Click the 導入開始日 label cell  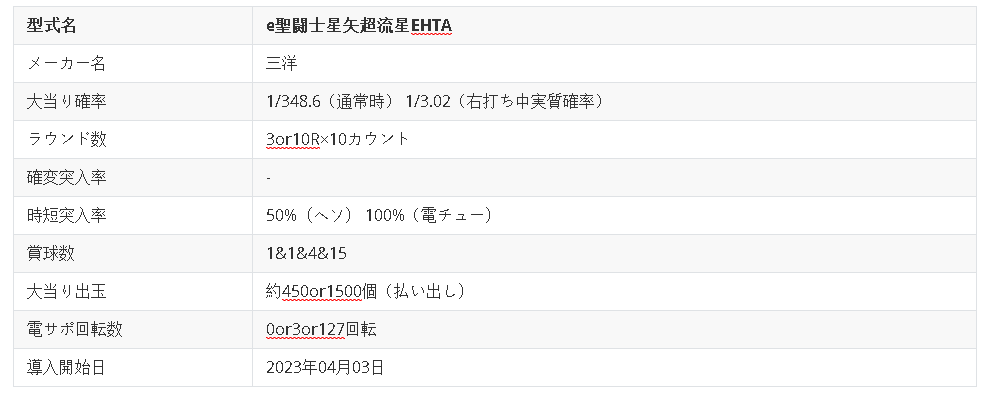(133, 367)
